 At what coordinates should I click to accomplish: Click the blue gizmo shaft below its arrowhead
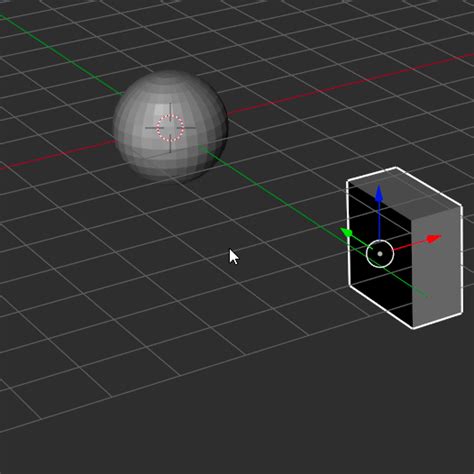pyautogui.click(x=379, y=222)
